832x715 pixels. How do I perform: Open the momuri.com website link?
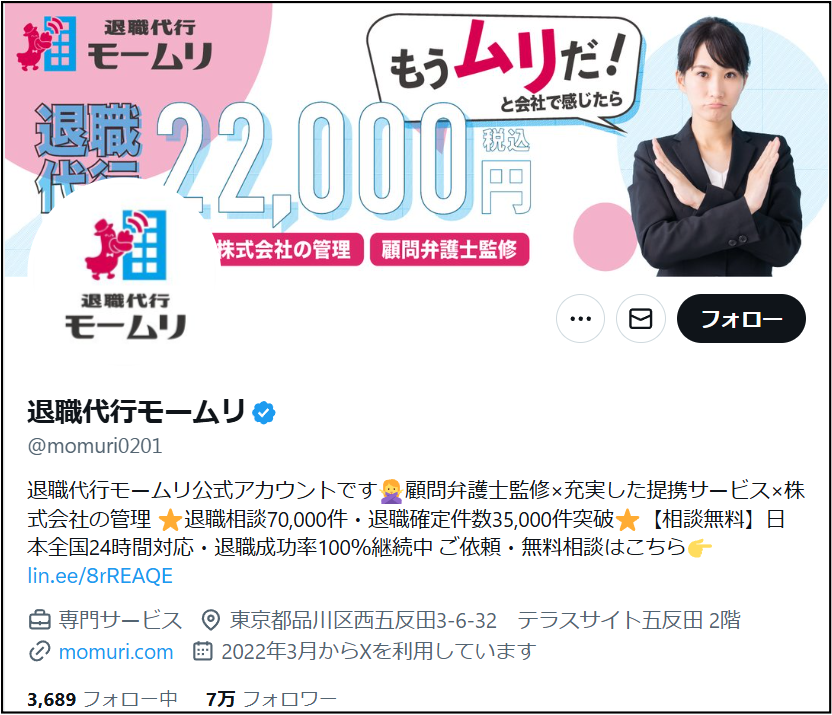pos(116,652)
